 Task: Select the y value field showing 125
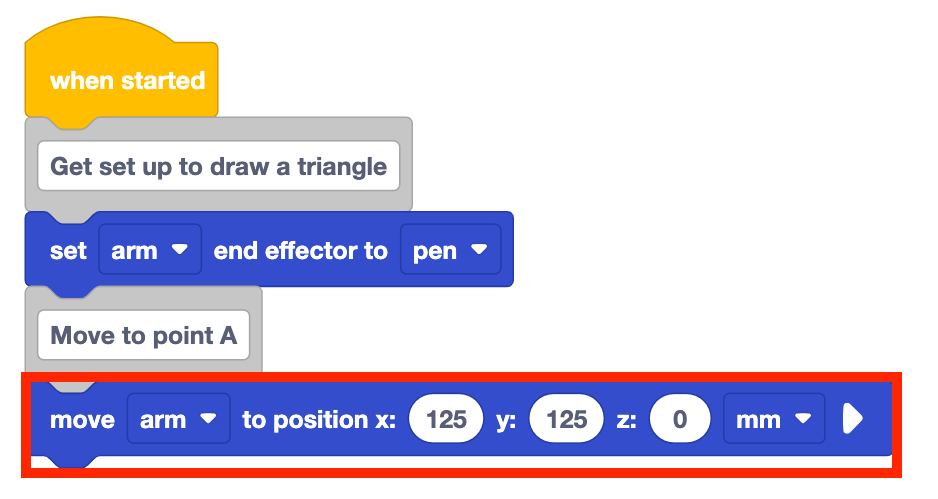coord(567,420)
